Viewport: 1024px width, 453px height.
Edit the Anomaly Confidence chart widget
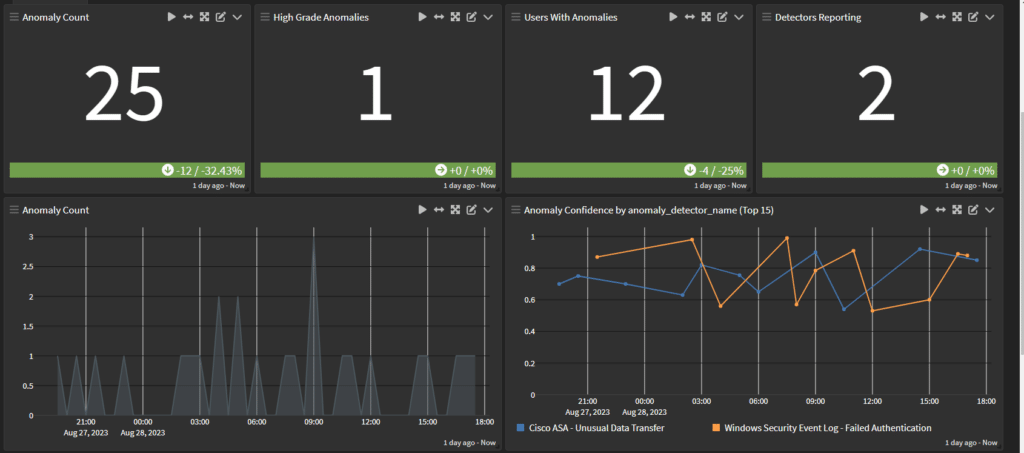(972, 210)
